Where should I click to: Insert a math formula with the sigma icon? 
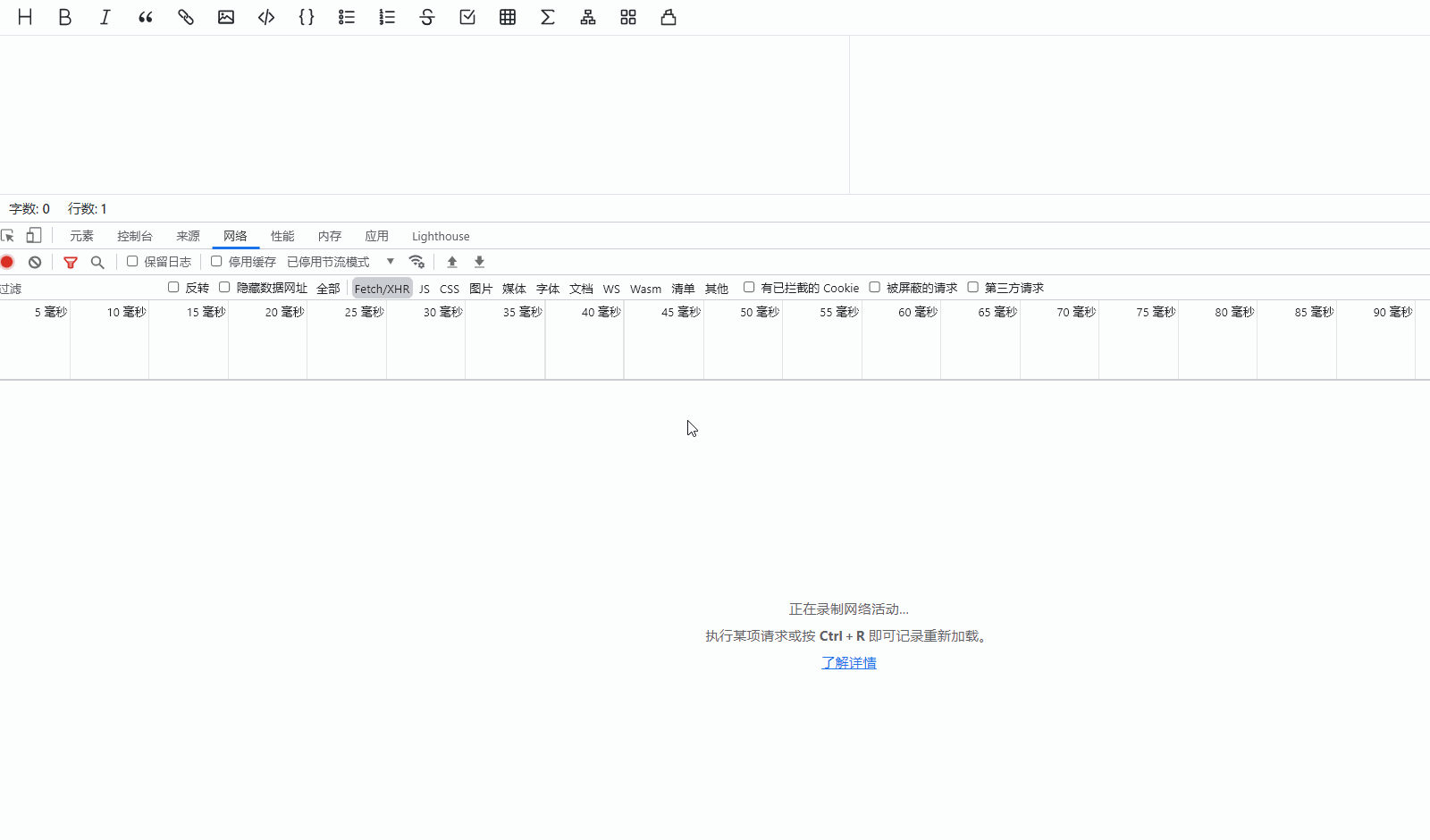click(x=548, y=16)
